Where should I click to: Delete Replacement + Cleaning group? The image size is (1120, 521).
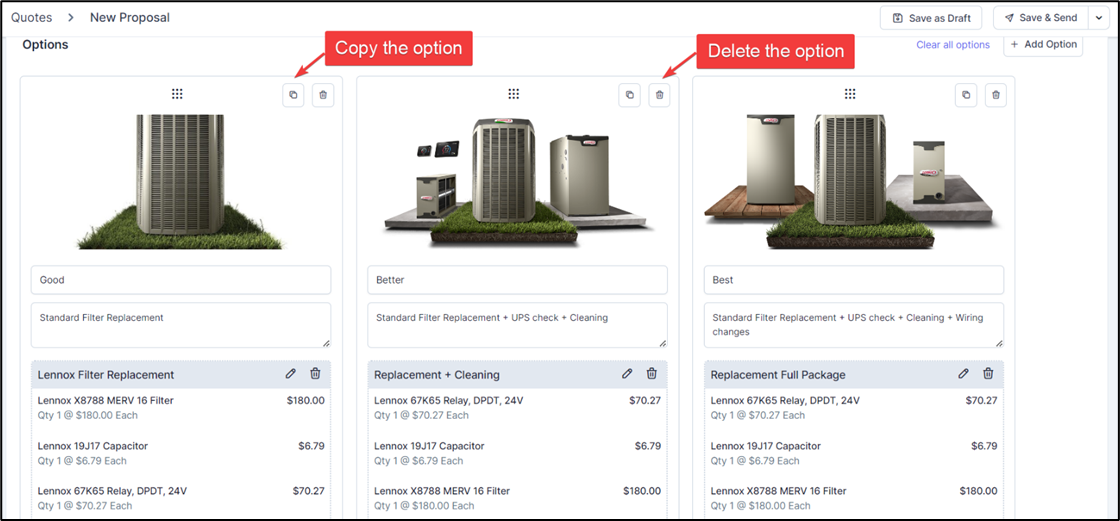pos(651,374)
